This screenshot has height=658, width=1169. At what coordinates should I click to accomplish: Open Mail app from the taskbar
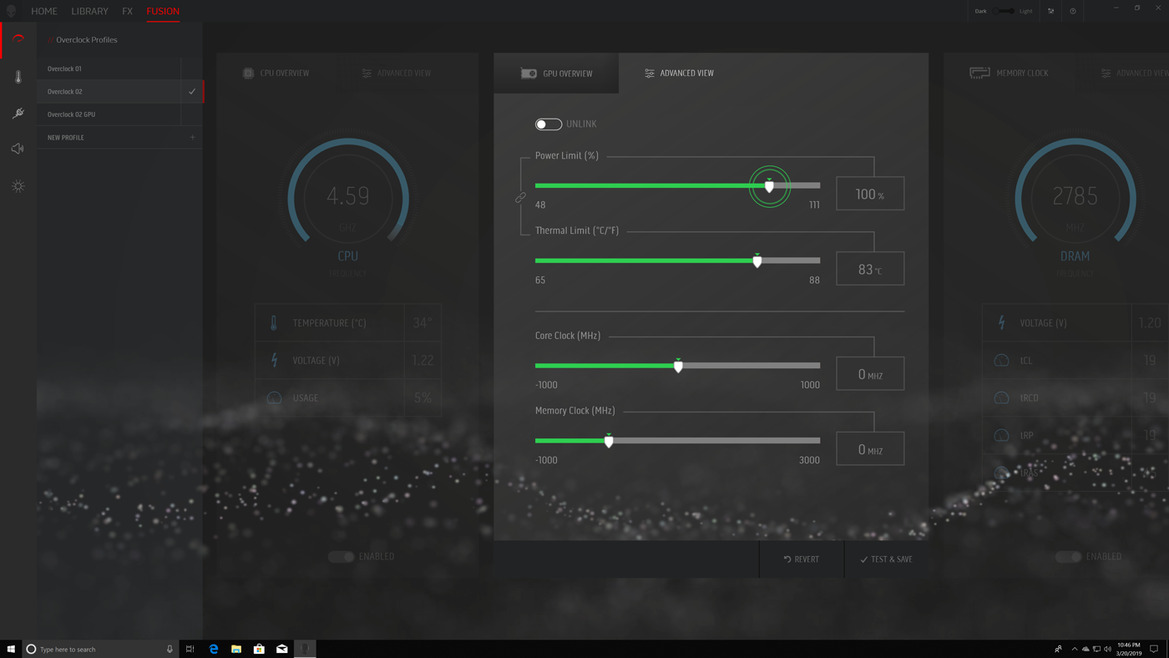tap(282, 649)
